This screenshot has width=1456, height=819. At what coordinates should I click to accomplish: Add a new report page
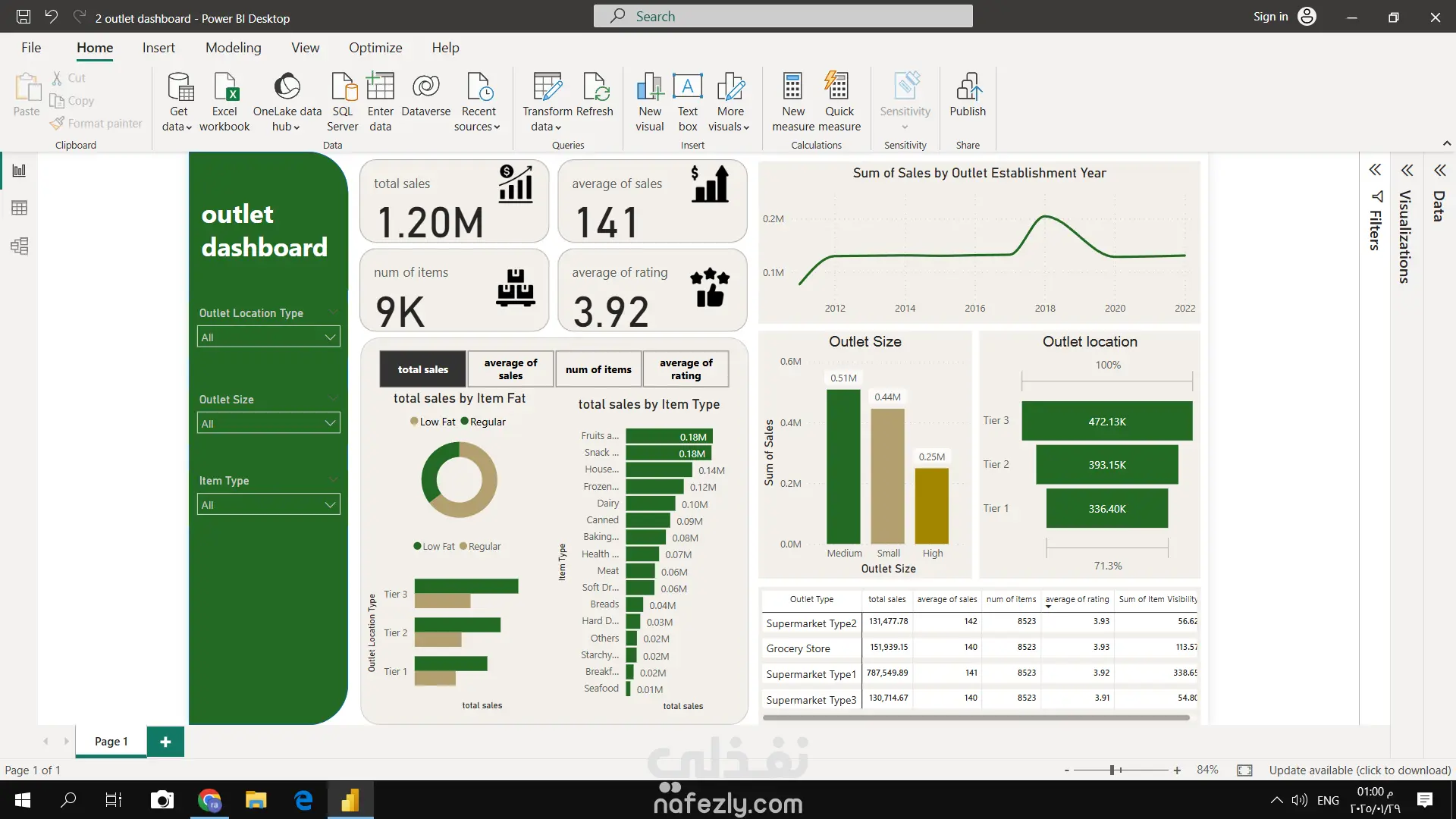click(x=165, y=742)
